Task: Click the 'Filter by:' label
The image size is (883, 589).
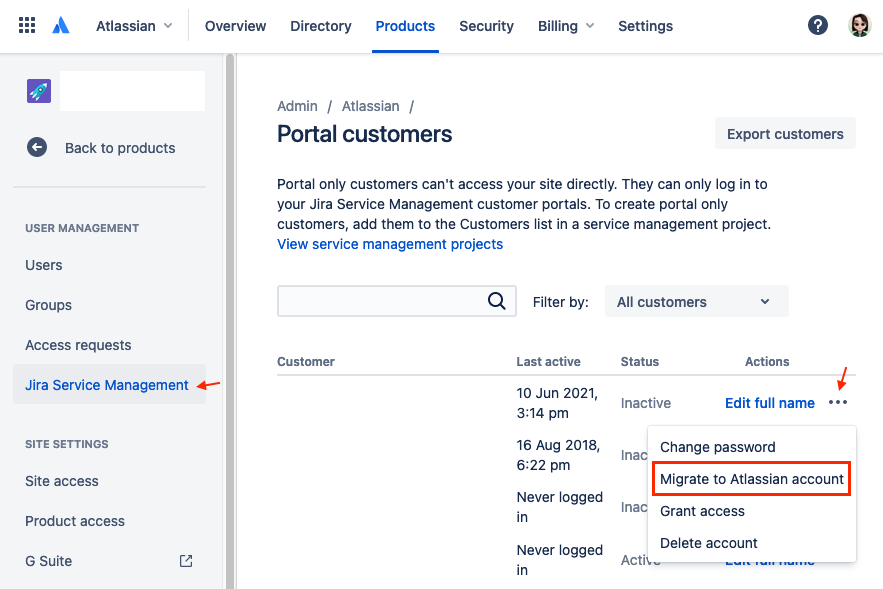Action: click(x=560, y=302)
